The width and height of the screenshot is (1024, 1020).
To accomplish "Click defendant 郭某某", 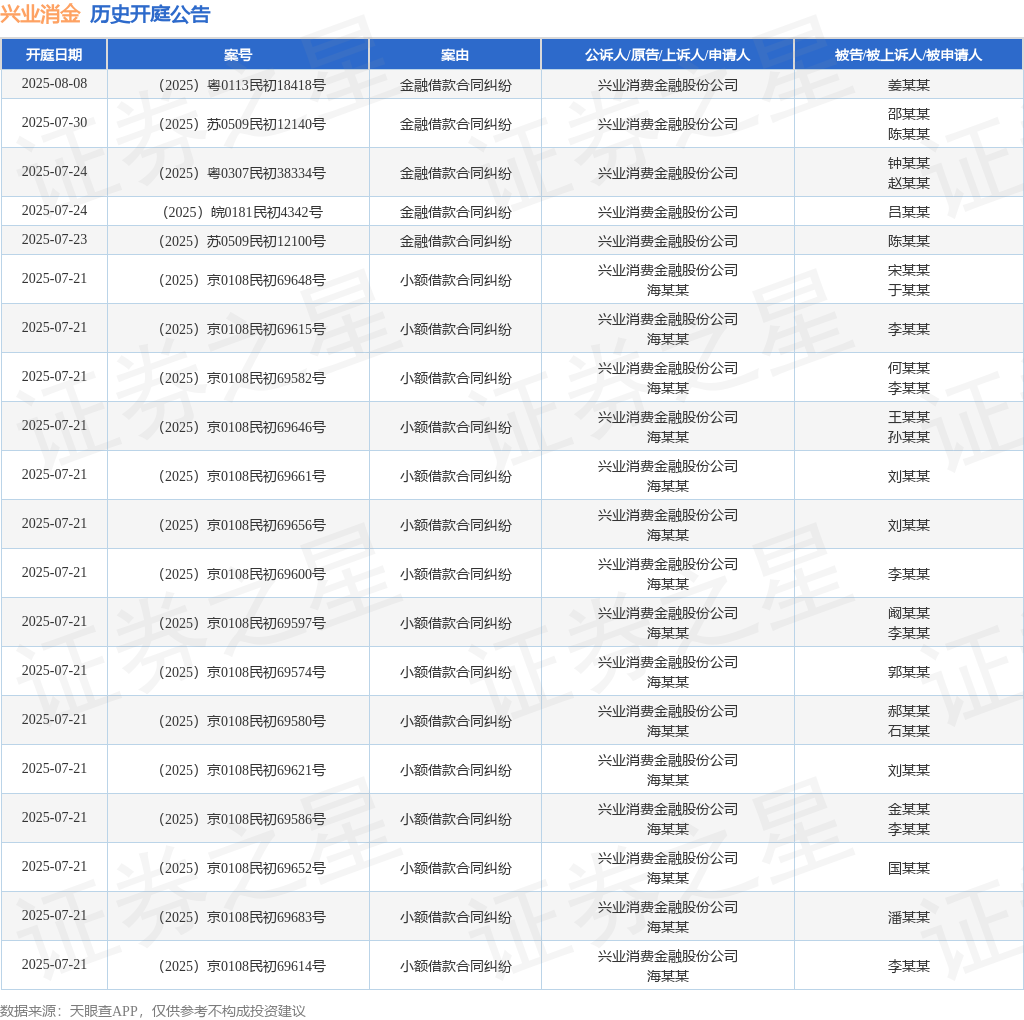I will tap(908, 672).
